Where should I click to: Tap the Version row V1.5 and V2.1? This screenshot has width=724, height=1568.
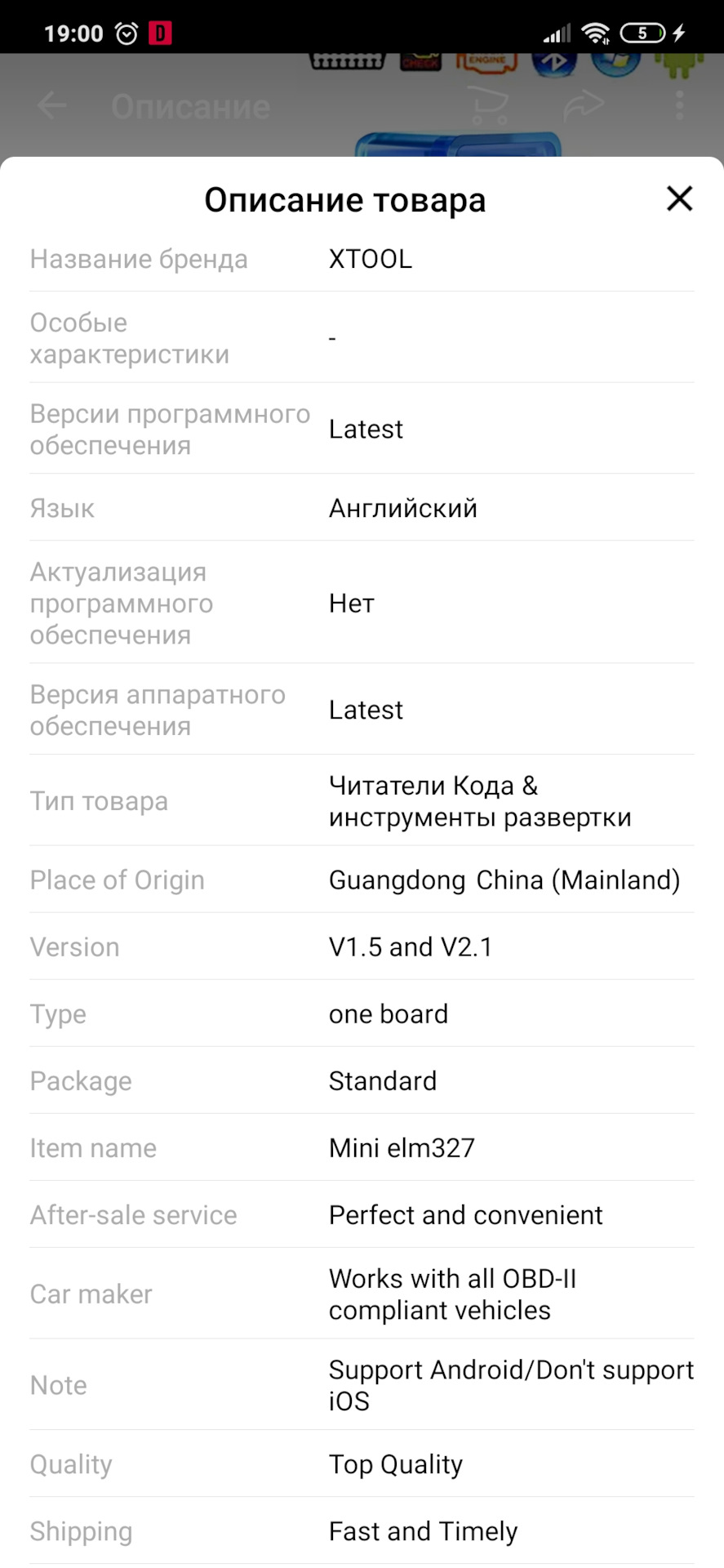pyautogui.click(x=411, y=947)
